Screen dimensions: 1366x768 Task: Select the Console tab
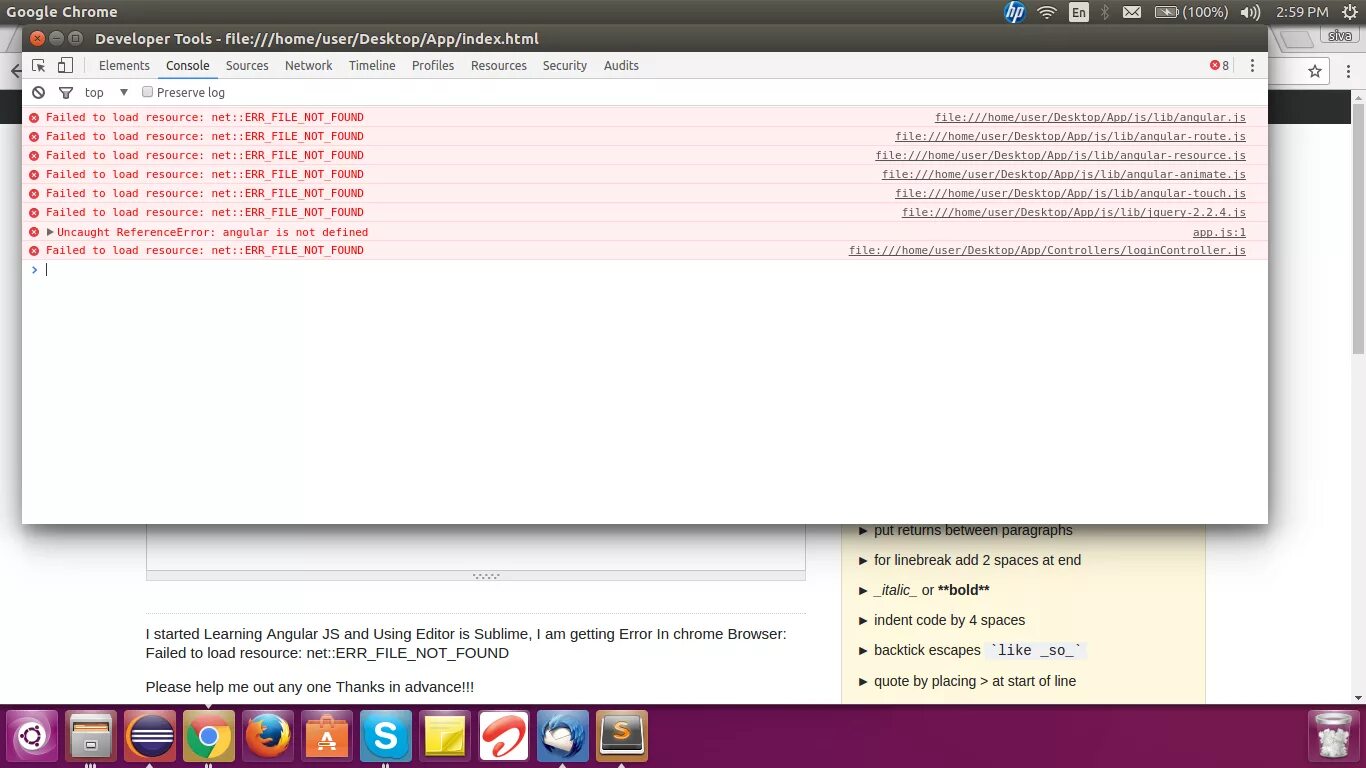(188, 65)
